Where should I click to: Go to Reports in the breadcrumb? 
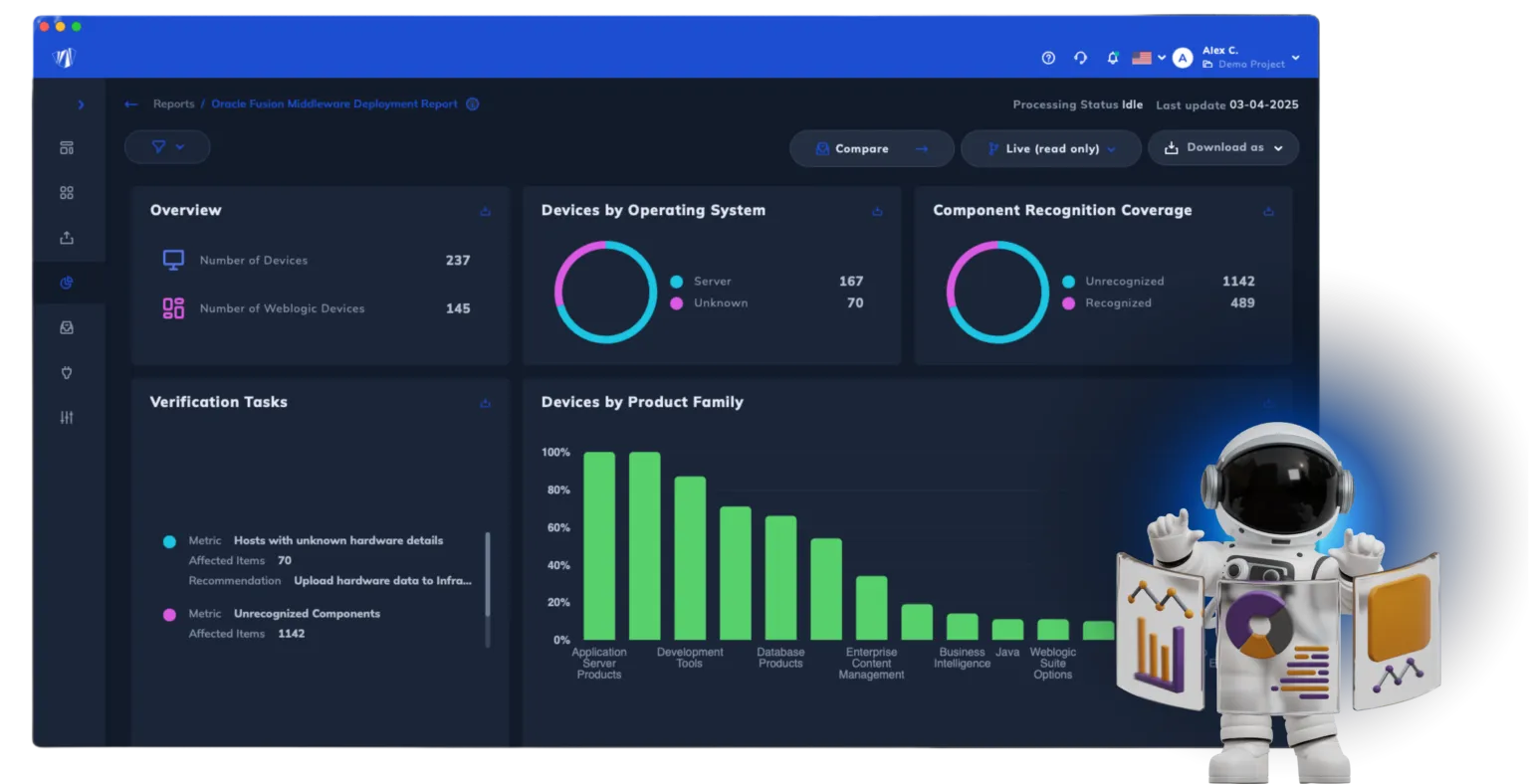click(x=174, y=104)
